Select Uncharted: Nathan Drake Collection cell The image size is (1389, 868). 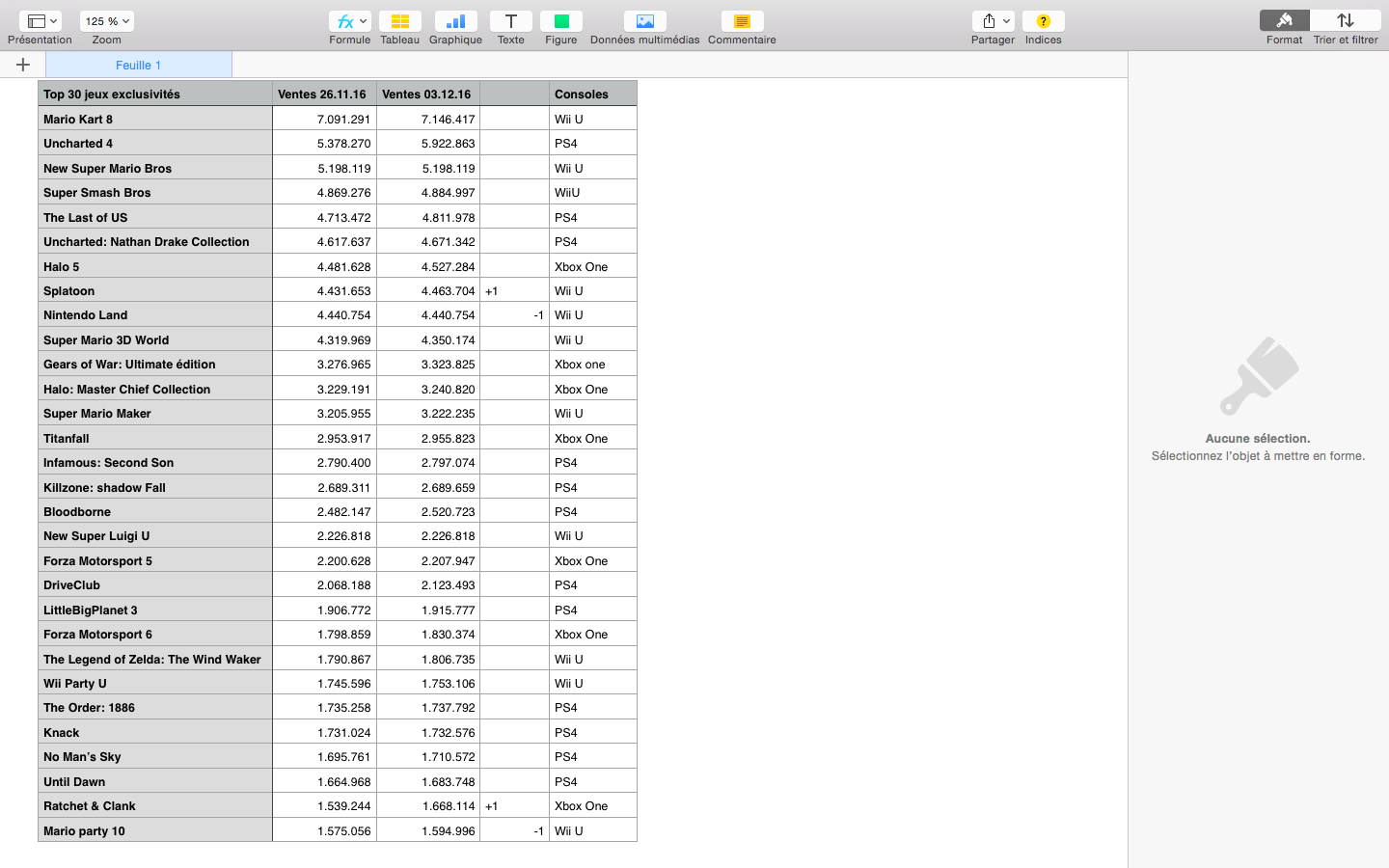coord(155,241)
